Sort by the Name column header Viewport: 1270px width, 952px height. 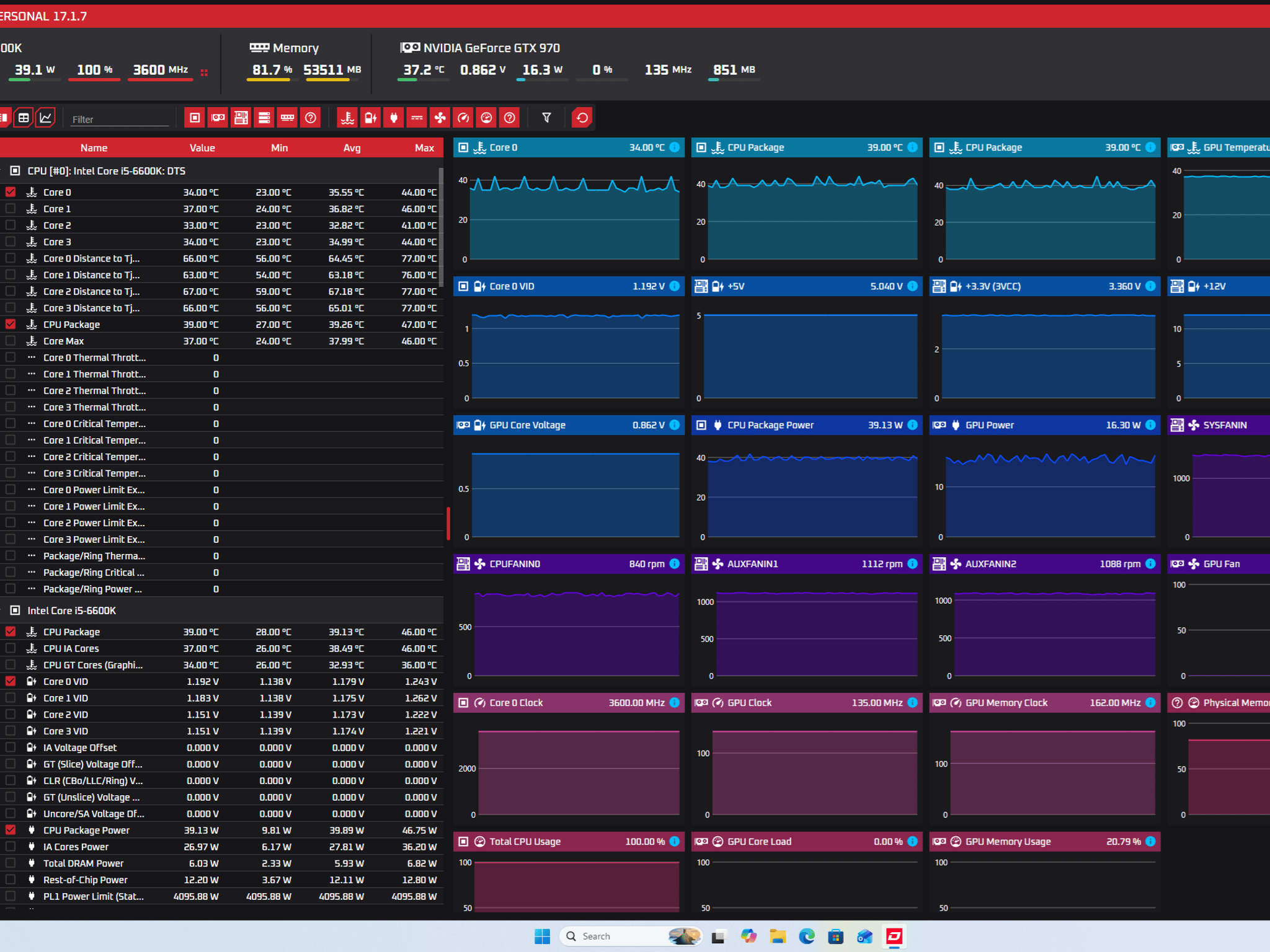click(x=94, y=148)
